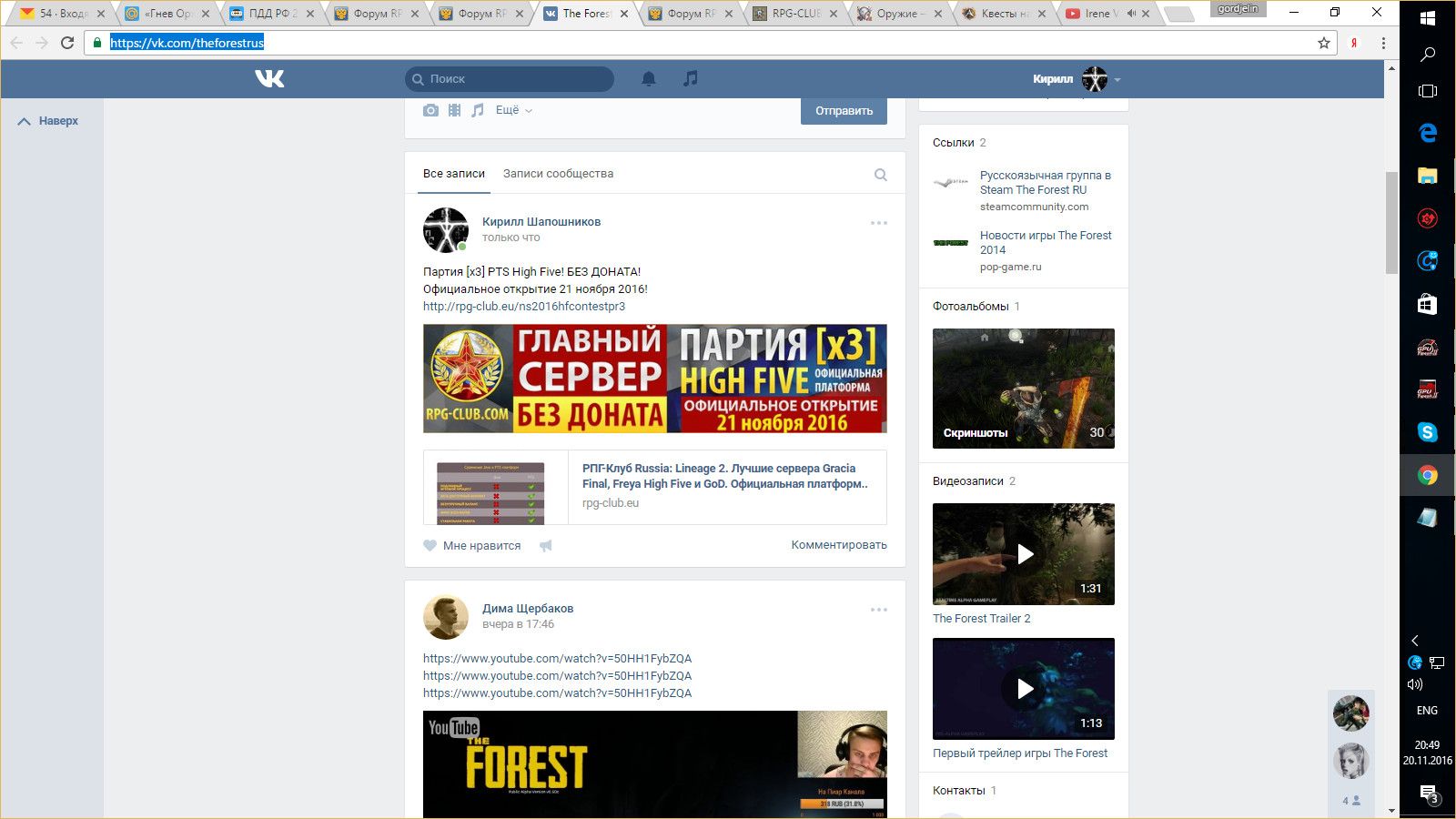
Task: Open the rpg-club.eu post link
Action: click(524, 307)
